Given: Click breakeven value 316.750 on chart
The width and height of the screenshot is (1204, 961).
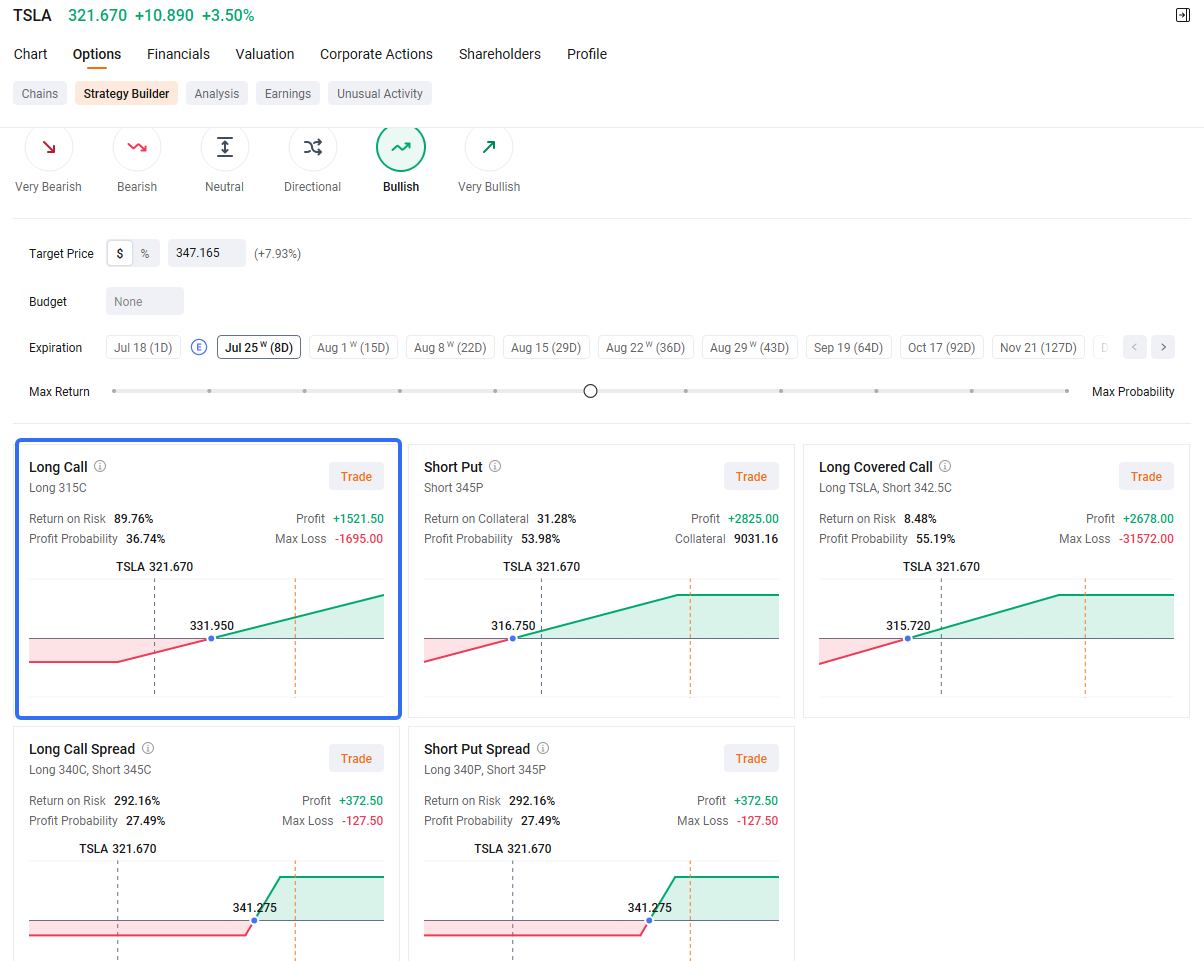Looking at the screenshot, I should (513, 626).
